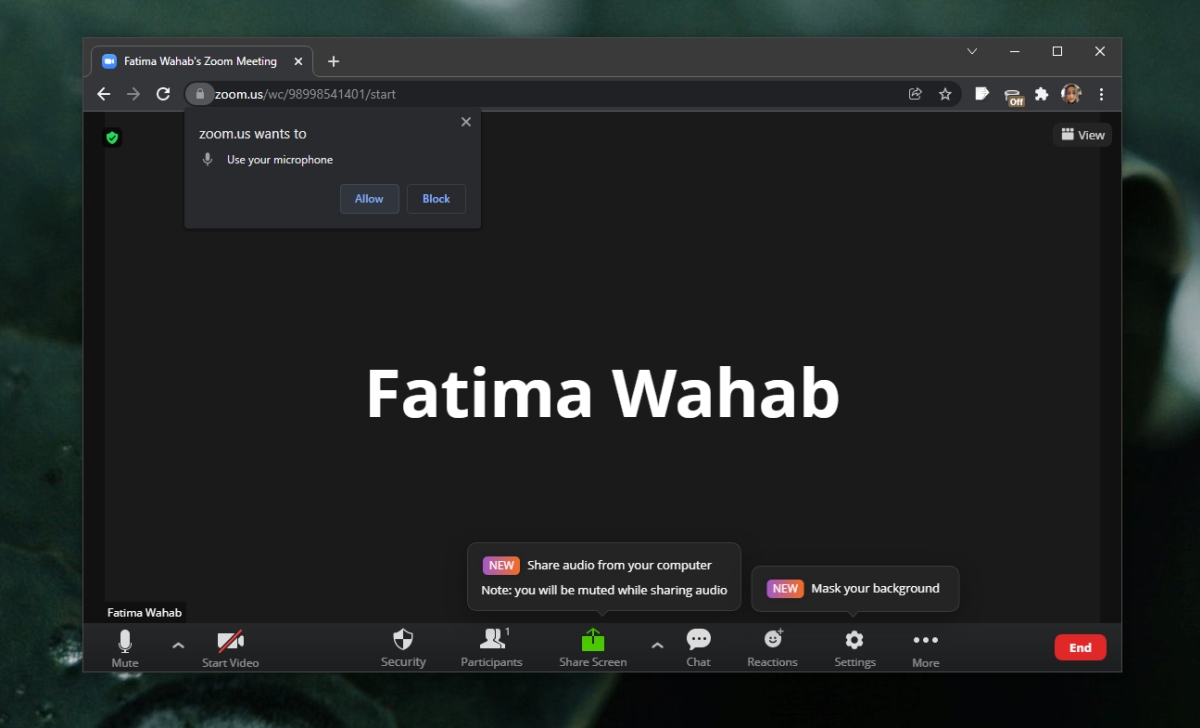
Task: Expand the audio options next to Mute
Action: 178,647
